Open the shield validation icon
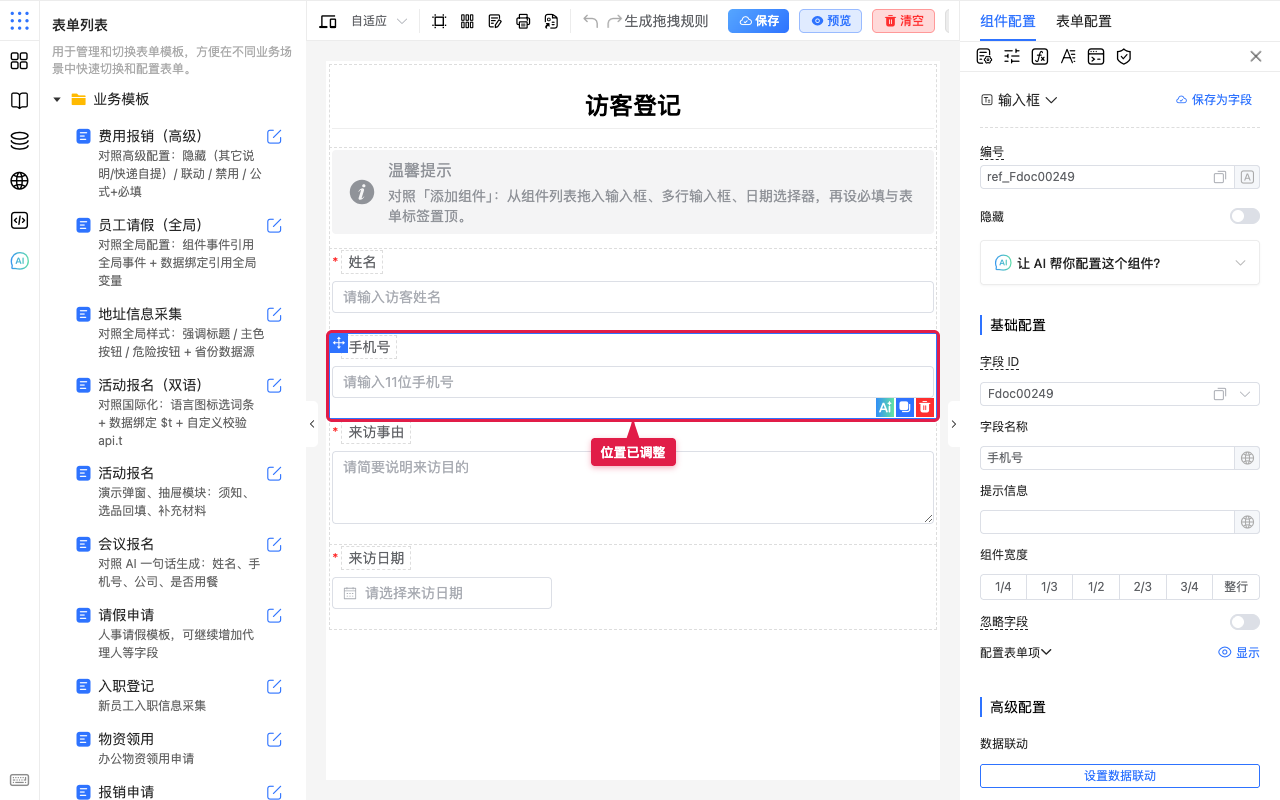This screenshot has height=800, width=1280. [1124, 56]
